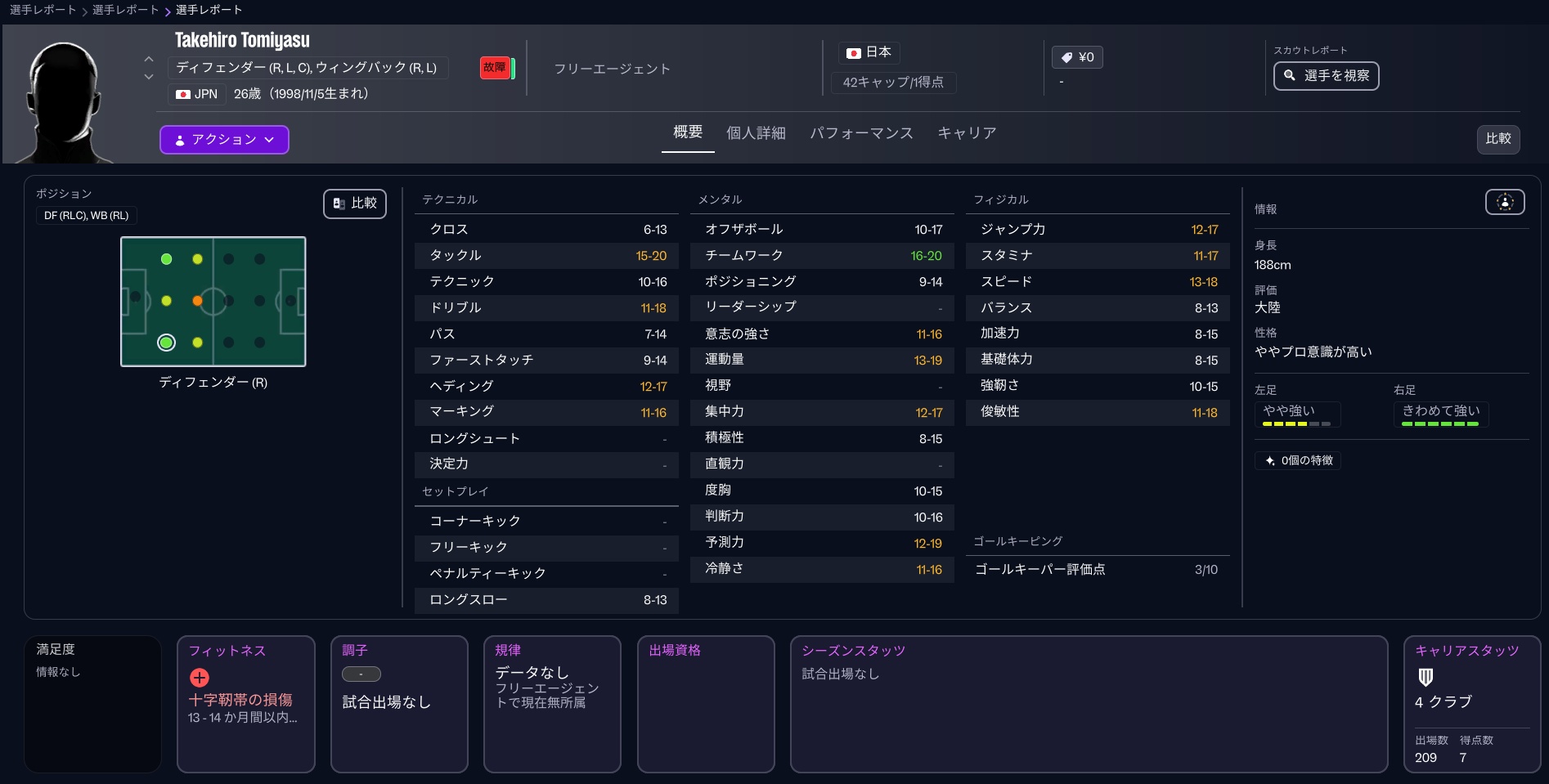Click the 右足 strength bar indicator
Screen dimensions: 1549x784
click(x=1440, y=423)
